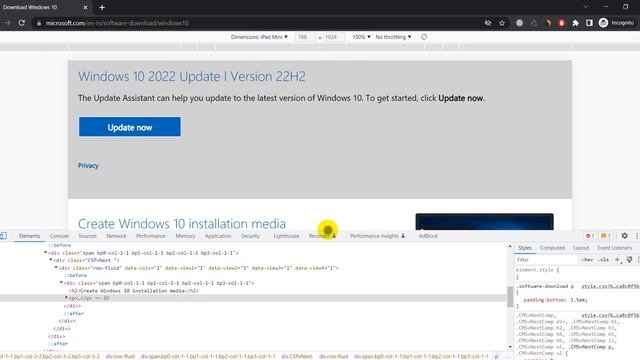Image resolution: width=640 pixels, height=360 pixels.
Task: Switch to the Performance tab
Action: point(151,236)
